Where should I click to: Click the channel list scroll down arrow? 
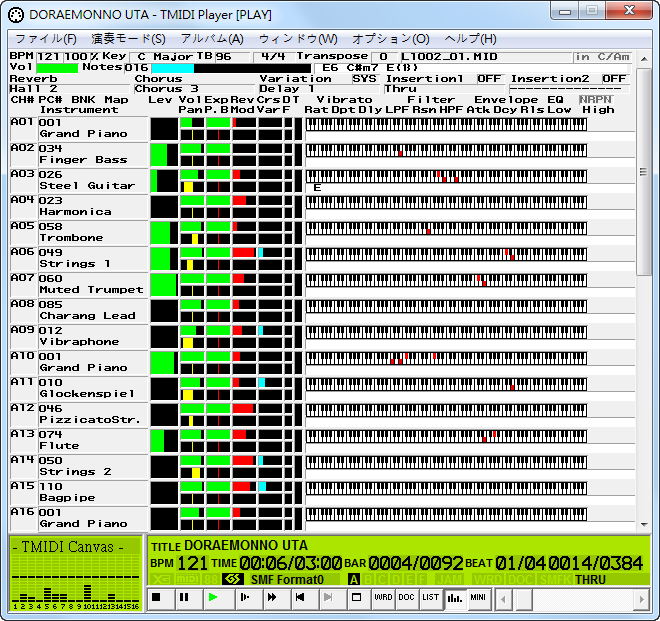644,525
